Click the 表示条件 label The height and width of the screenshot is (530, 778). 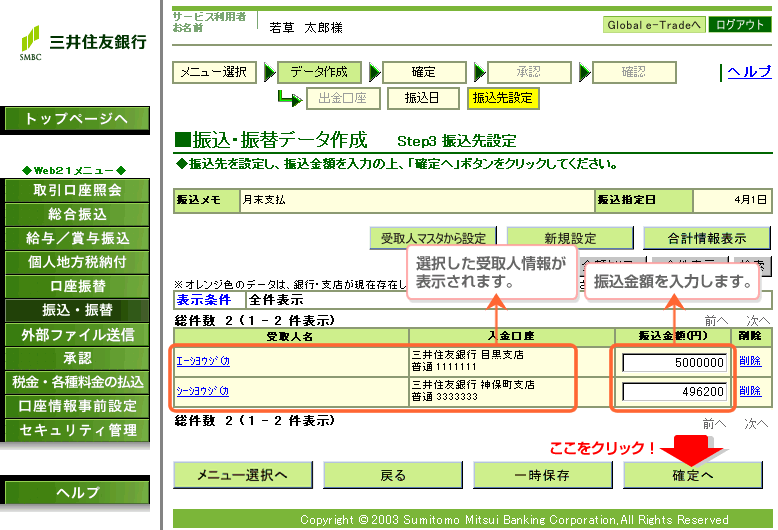(204, 300)
